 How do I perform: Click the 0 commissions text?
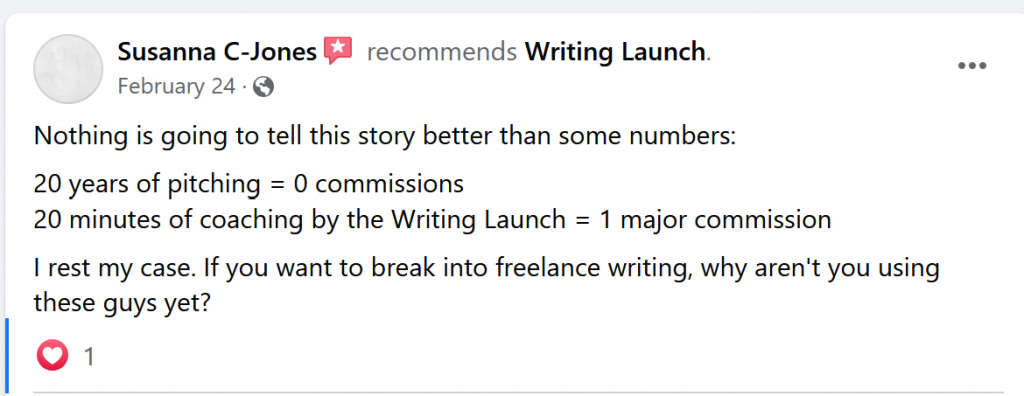(x=379, y=185)
